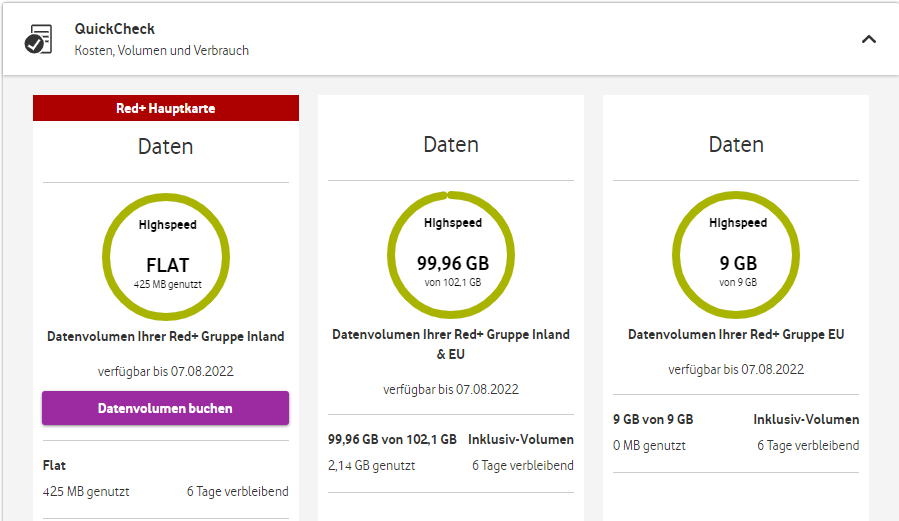This screenshot has height=521, width=899.
Task: Click the Flat label under the booking button
Action: (54, 466)
